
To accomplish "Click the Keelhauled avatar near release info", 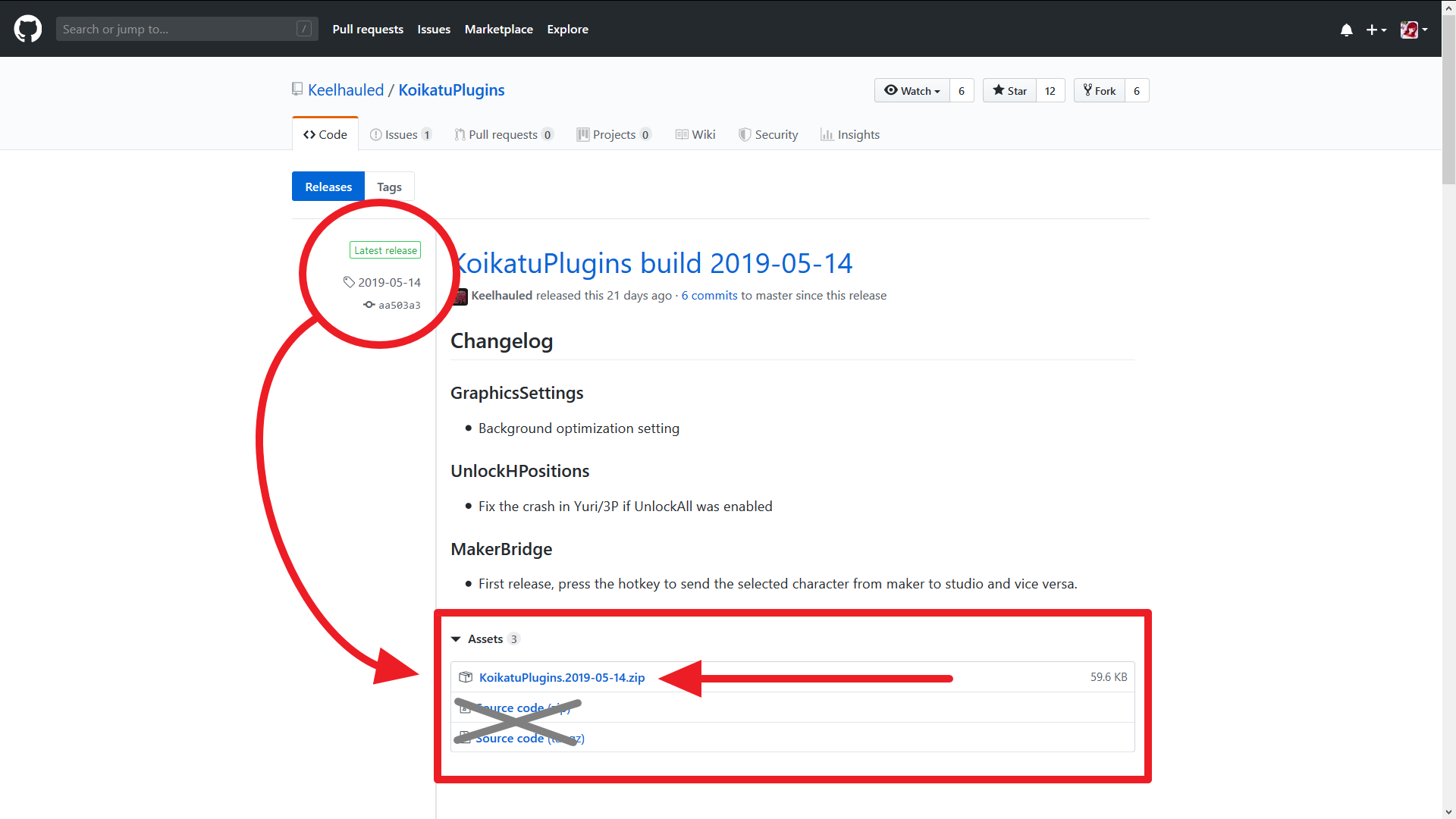I will point(460,297).
